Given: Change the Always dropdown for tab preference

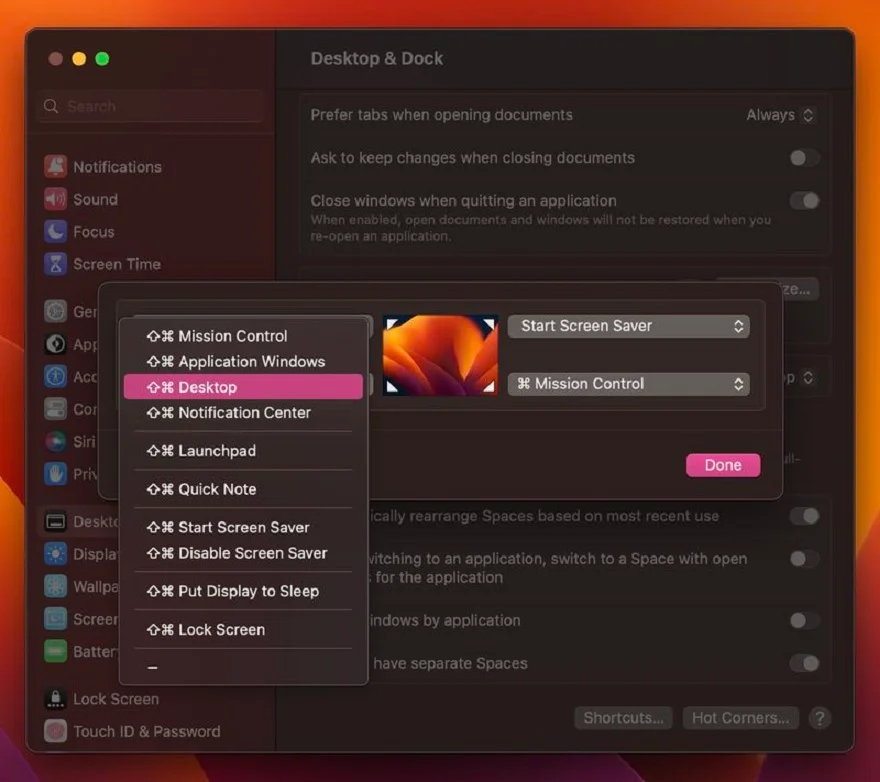Looking at the screenshot, I should pos(781,114).
